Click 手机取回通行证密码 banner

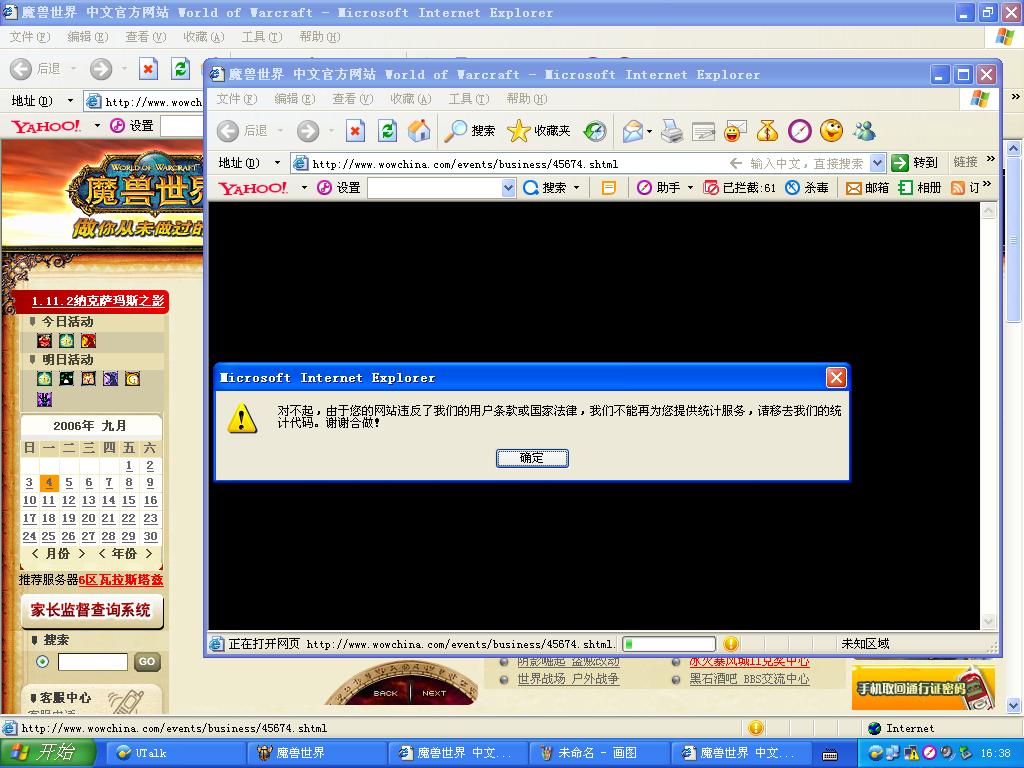point(923,687)
